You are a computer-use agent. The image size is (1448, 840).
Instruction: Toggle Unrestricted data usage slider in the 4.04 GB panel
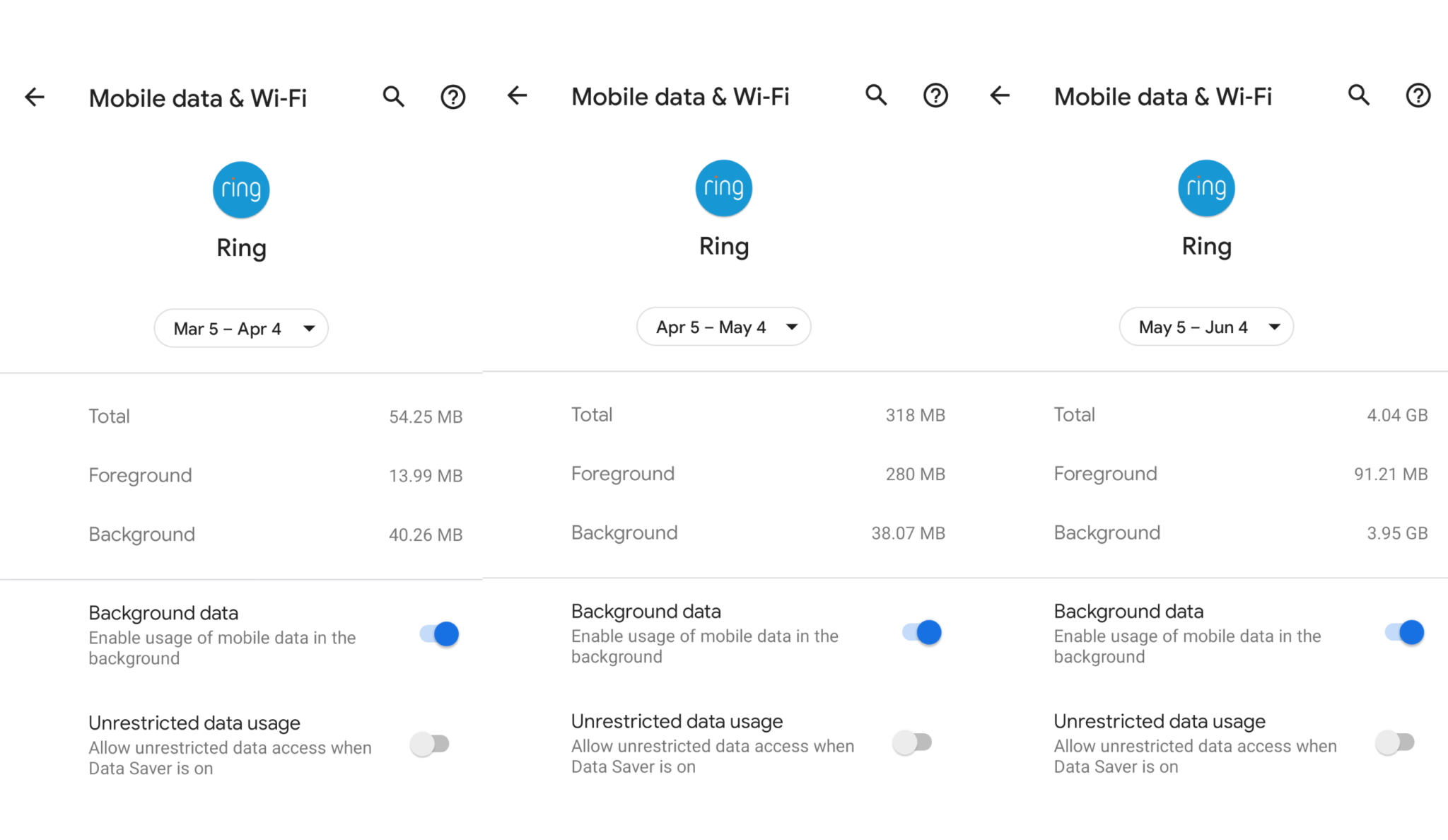pyautogui.click(x=1394, y=742)
